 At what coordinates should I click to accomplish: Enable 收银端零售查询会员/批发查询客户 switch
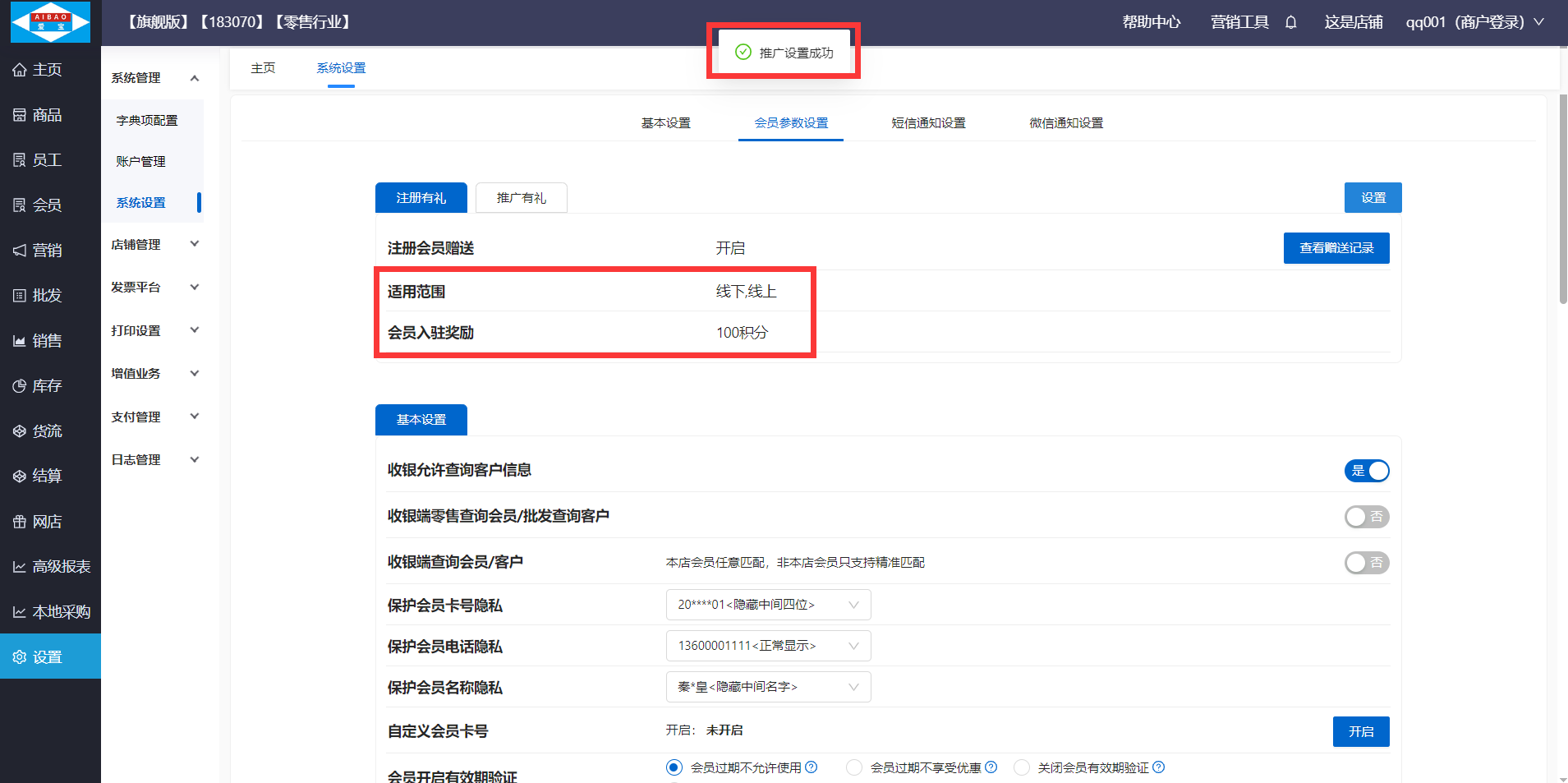[x=1367, y=517]
